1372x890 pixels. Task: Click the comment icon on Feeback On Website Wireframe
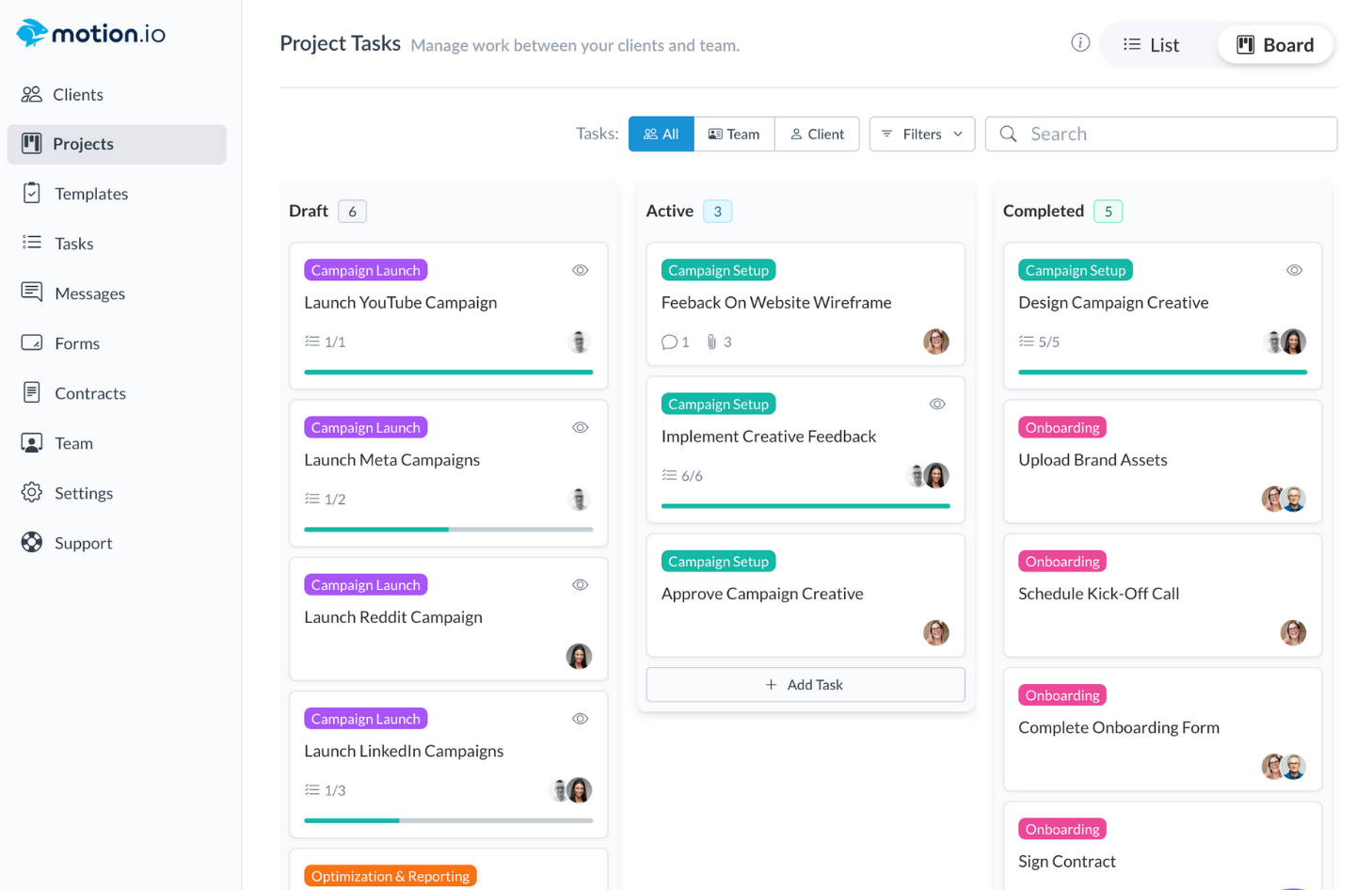coord(669,342)
